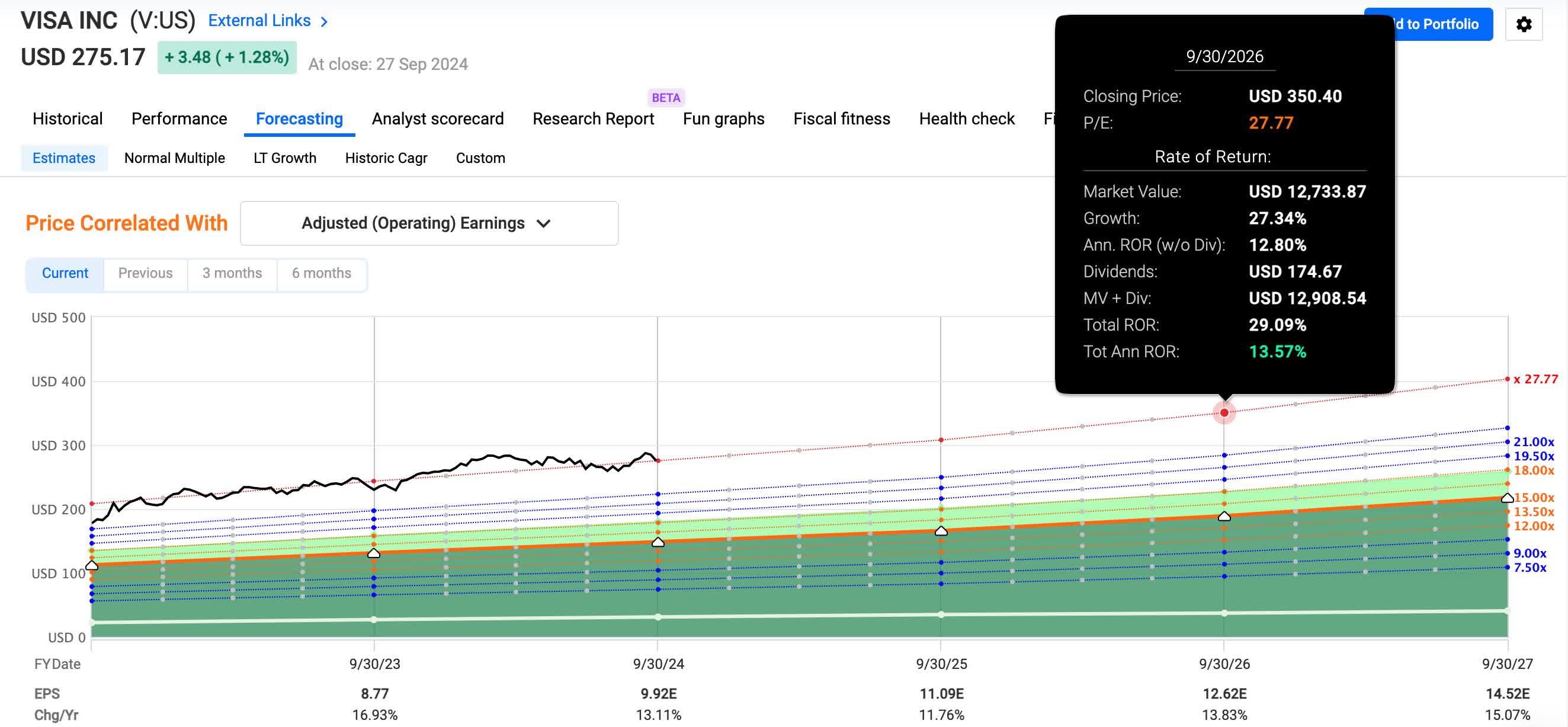Screen dimensions: 1568x727
Task: Click the dropdown chevron beside Earnings
Action: 544,223
